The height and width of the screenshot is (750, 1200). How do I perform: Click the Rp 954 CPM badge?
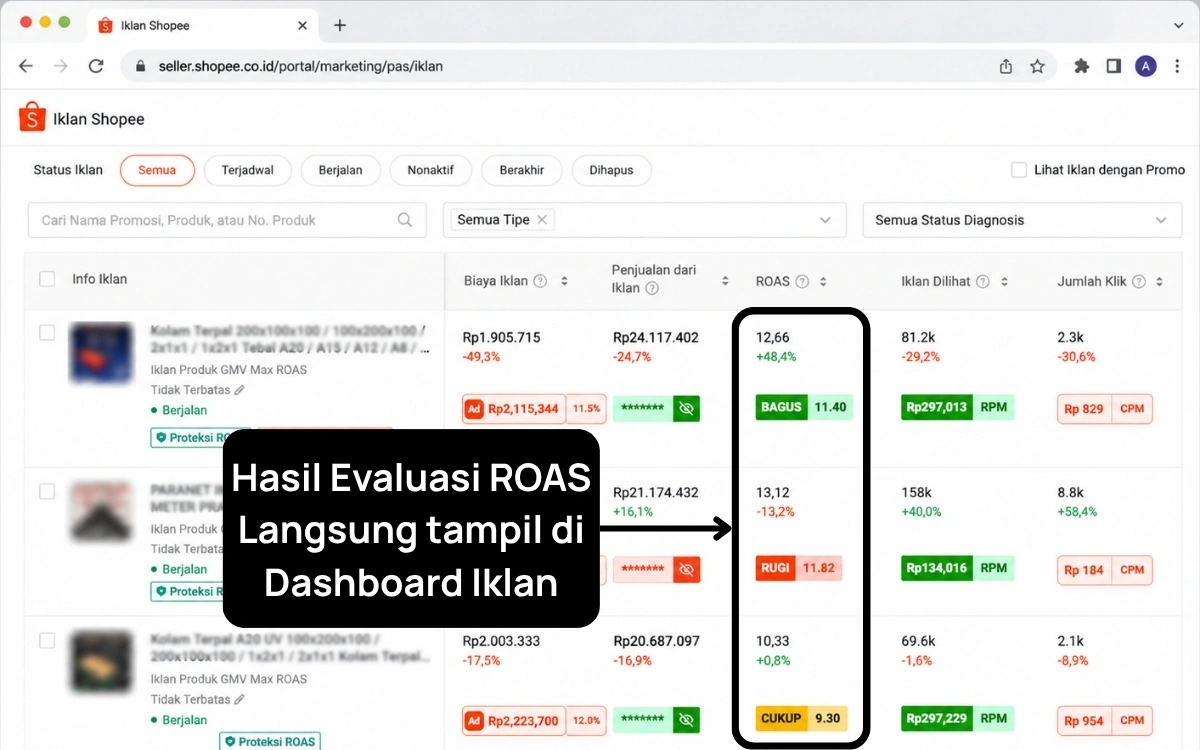click(1105, 720)
